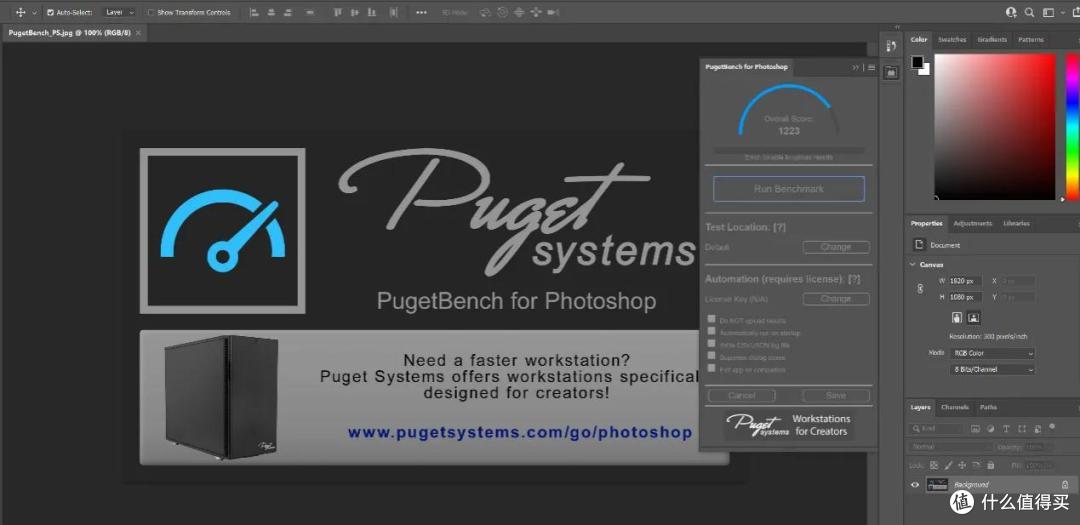The width and height of the screenshot is (1080, 525).
Task: Click the canvas height H field
Action: click(x=964, y=297)
